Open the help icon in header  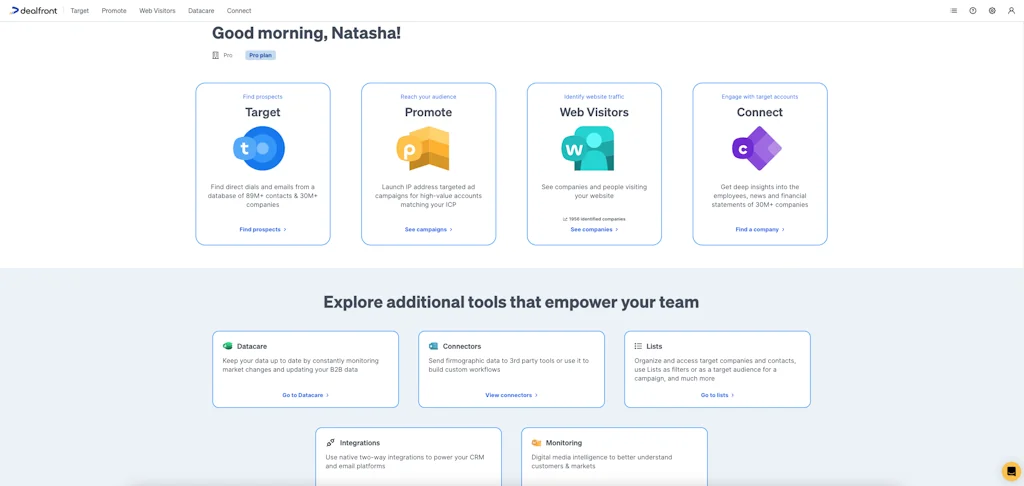coord(973,10)
